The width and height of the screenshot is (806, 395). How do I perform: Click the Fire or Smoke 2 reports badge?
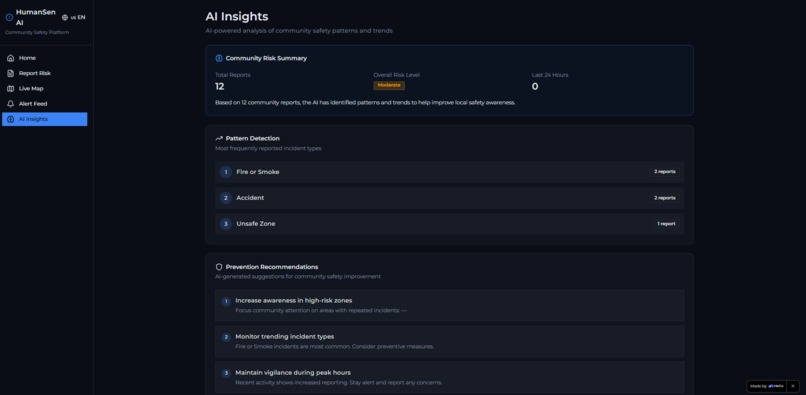665,172
